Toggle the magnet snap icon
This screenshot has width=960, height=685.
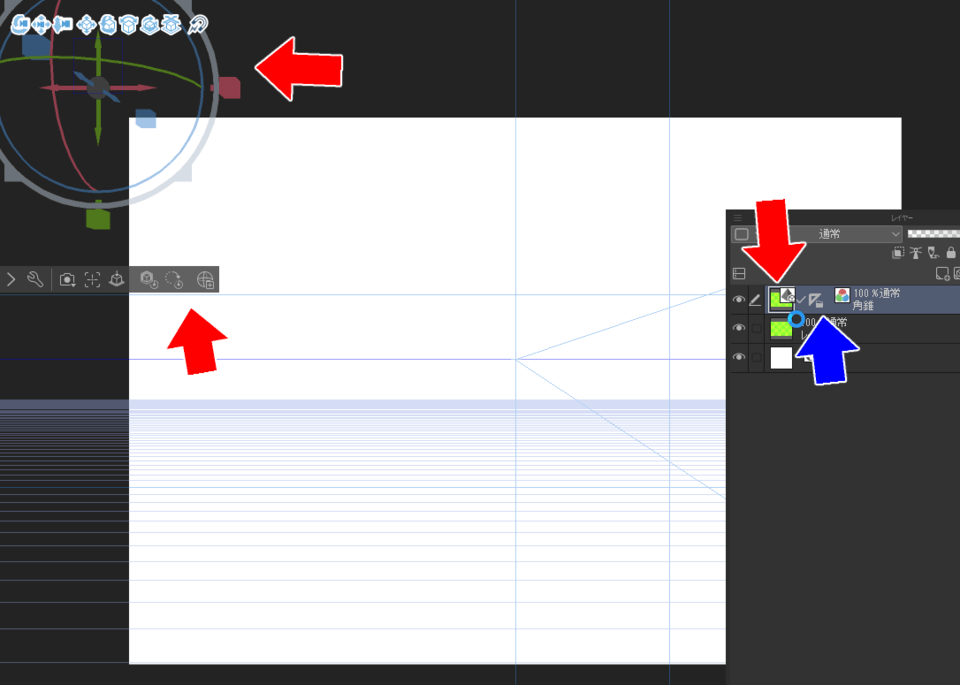pyautogui.click(x=198, y=24)
